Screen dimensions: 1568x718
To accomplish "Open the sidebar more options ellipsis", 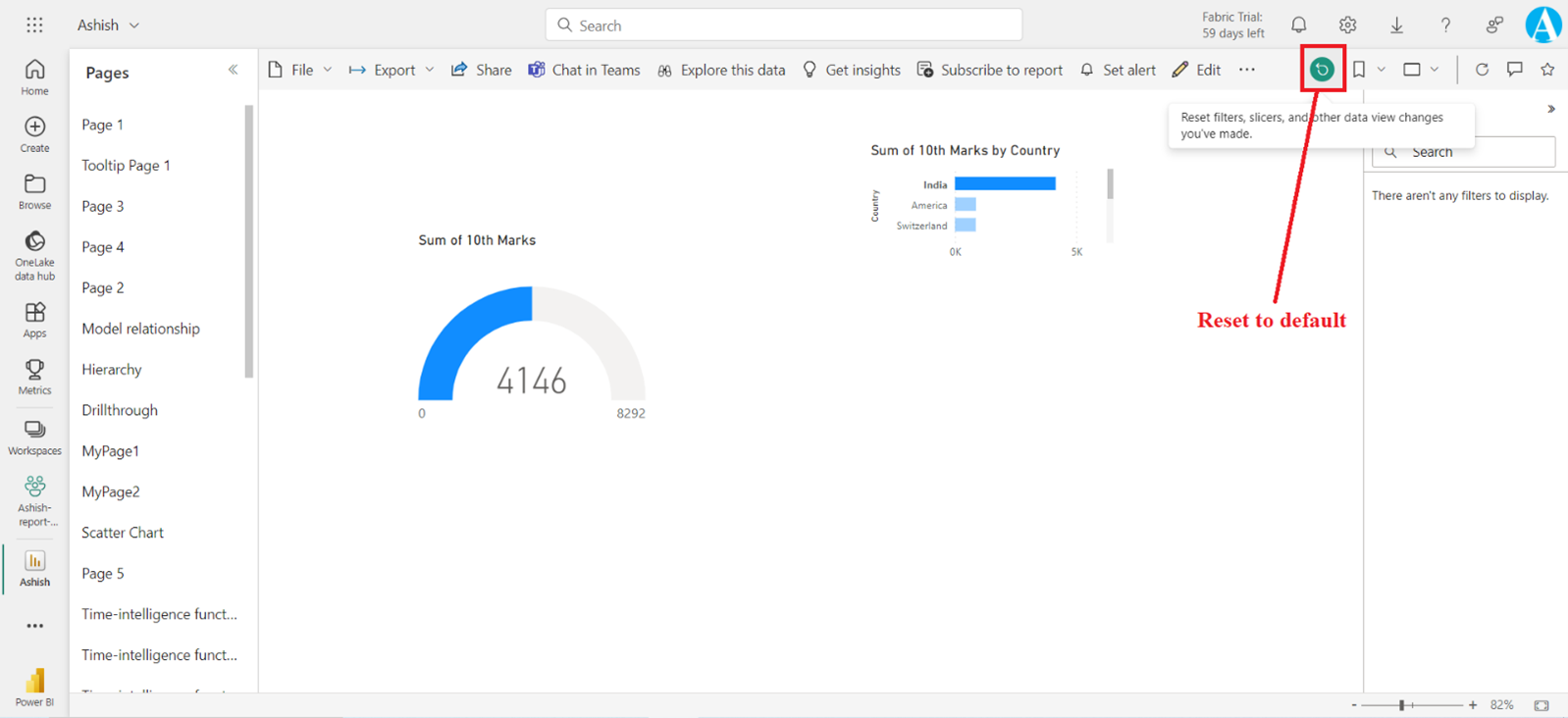I will point(34,626).
